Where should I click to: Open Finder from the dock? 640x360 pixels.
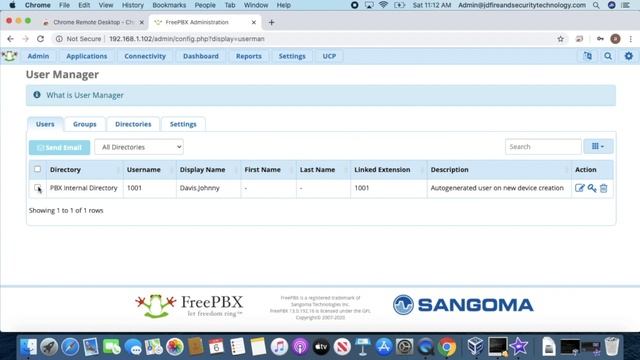(28, 347)
